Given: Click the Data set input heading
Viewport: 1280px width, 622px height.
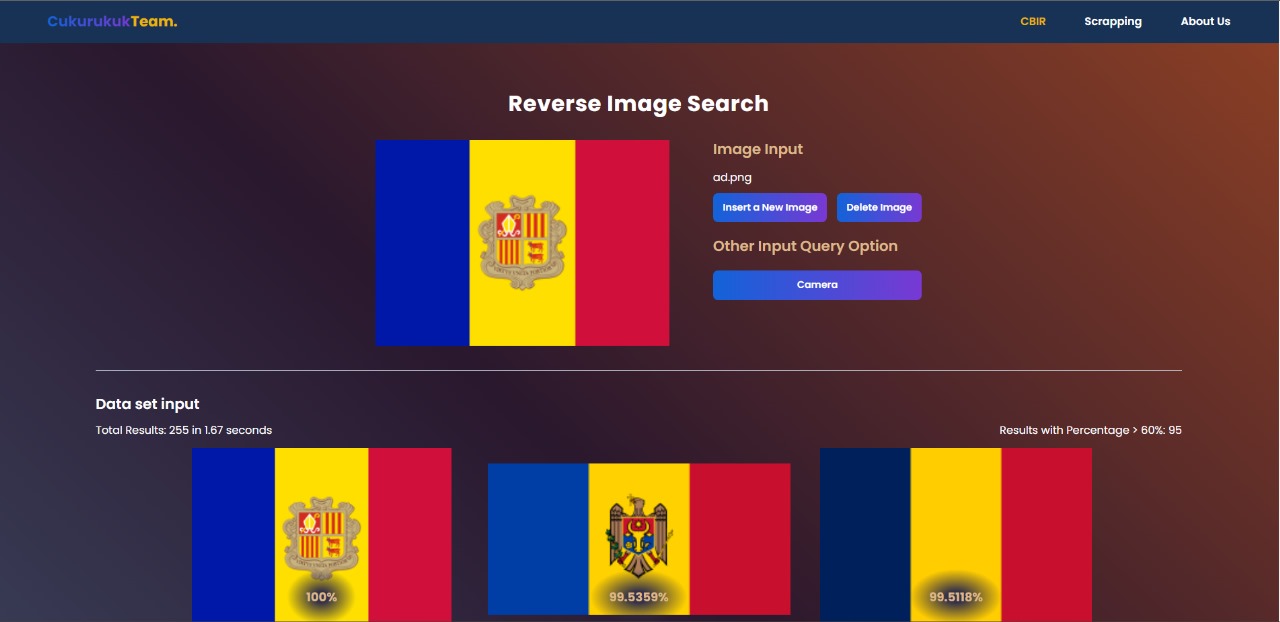Looking at the screenshot, I should (x=148, y=404).
